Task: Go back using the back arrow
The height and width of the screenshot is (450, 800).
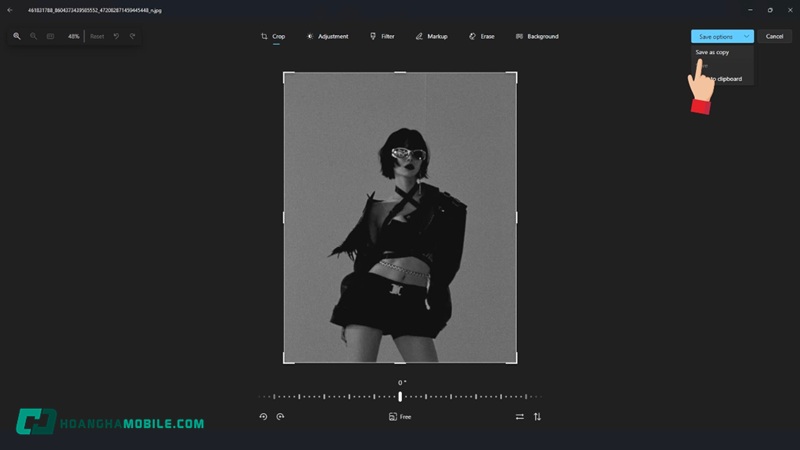Action: click(9, 9)
